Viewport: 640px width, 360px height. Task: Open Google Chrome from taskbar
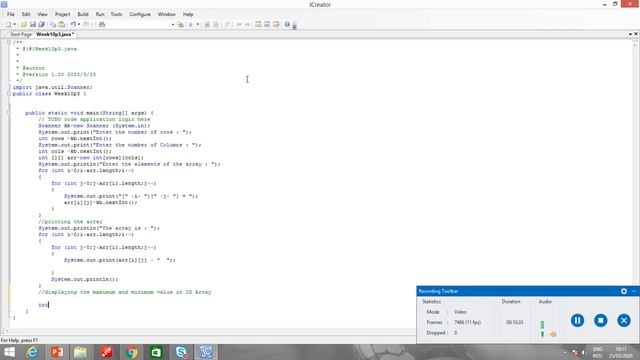pos(132,352)
